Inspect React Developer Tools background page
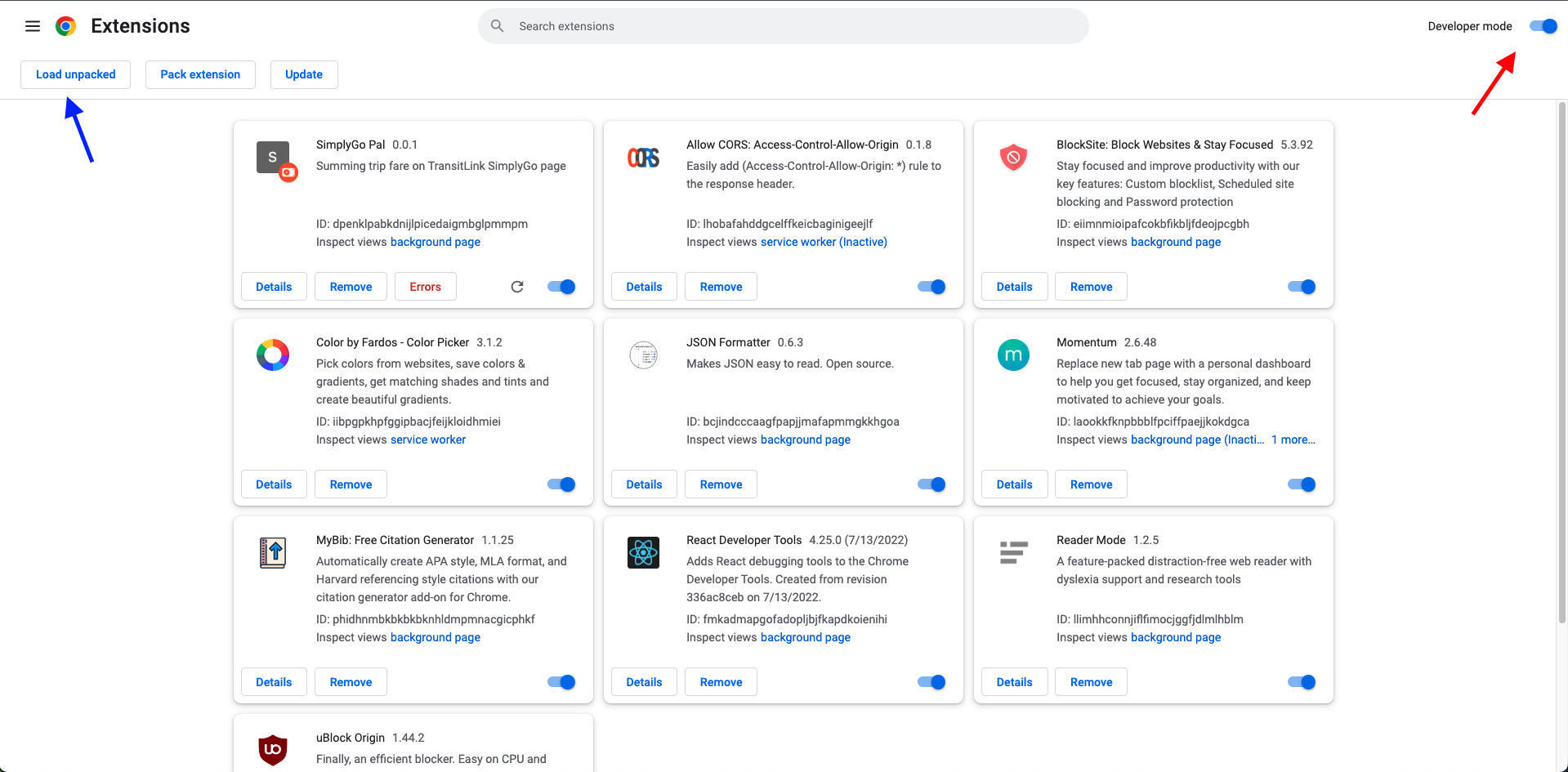Image resolution: width=1568 pixels, height=772 pixels. pyautogui.click(x=806, y=637)
